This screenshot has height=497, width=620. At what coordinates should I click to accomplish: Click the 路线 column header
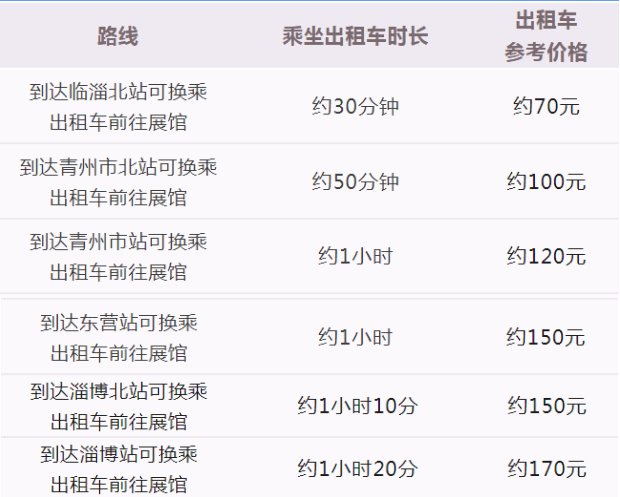118,37
